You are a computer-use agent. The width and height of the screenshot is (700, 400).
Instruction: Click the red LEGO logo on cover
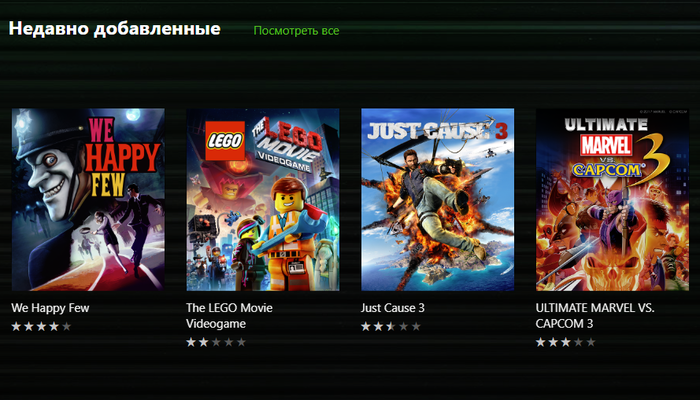(225, 141)
